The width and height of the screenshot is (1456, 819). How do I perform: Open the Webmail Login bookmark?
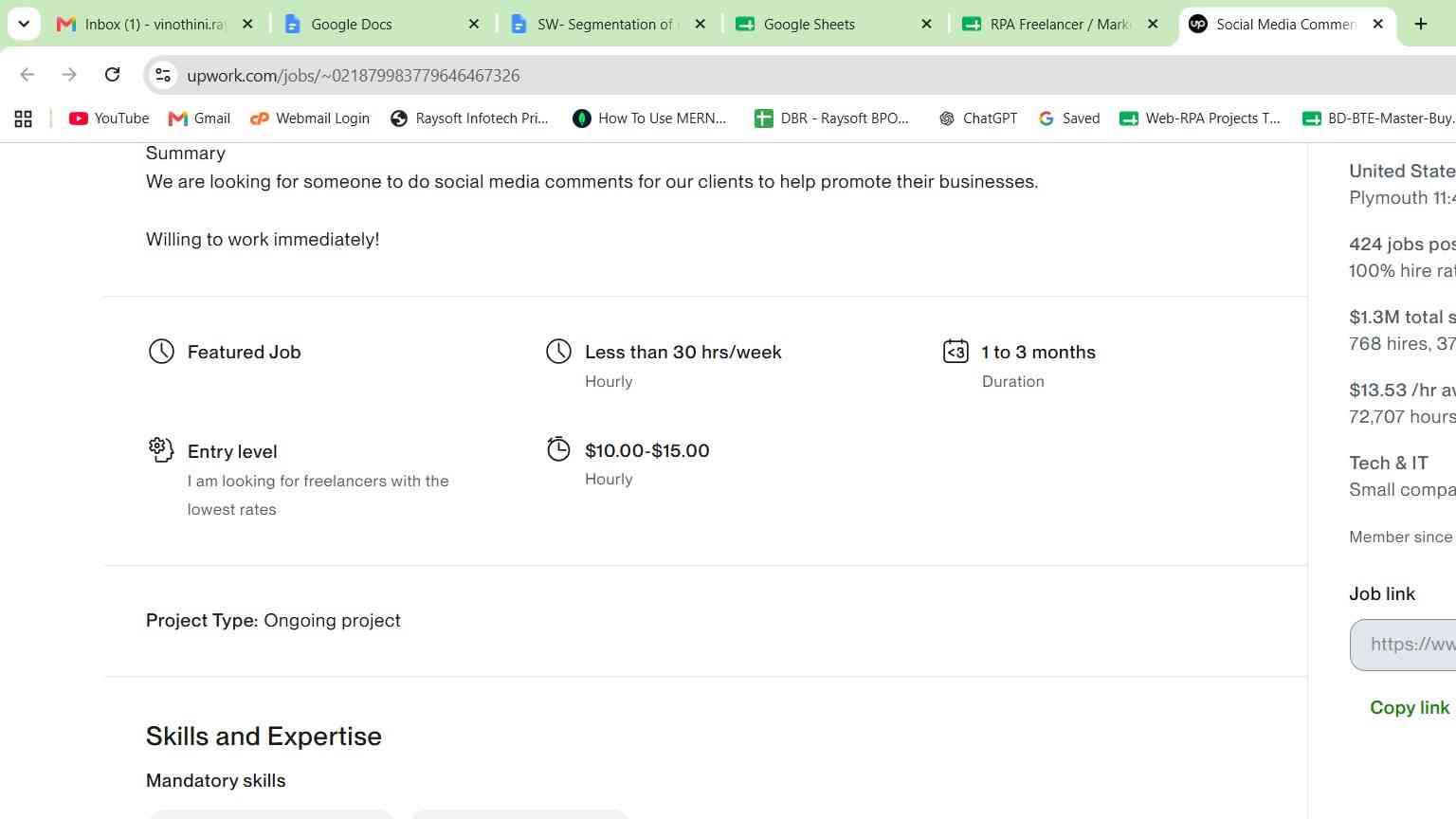point(309,118)
